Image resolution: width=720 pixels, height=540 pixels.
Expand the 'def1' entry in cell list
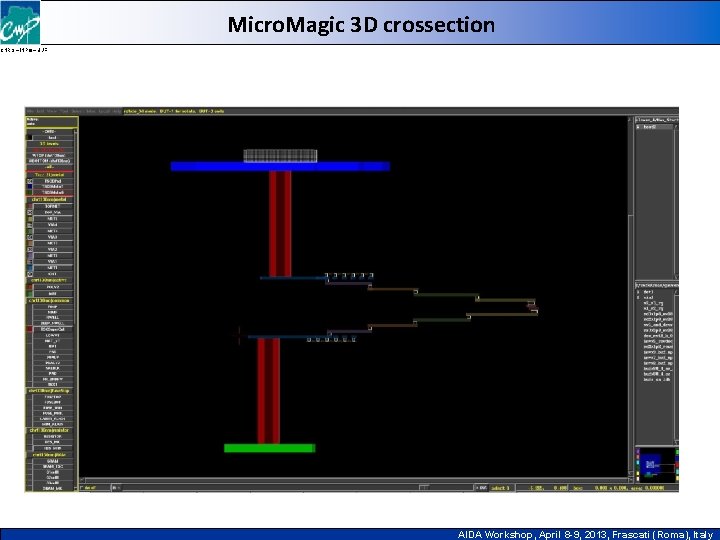click(638, 292)
